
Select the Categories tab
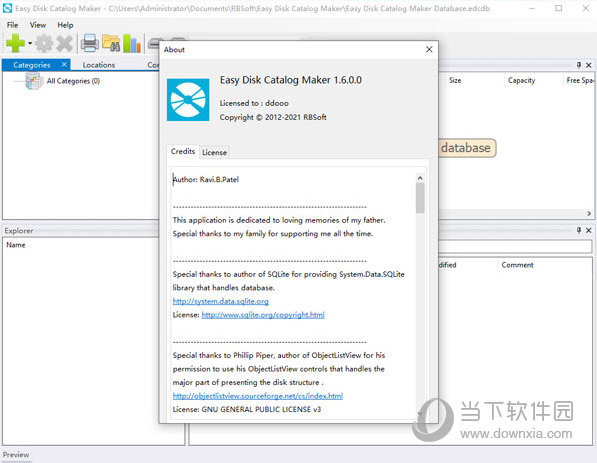[32, 65]
